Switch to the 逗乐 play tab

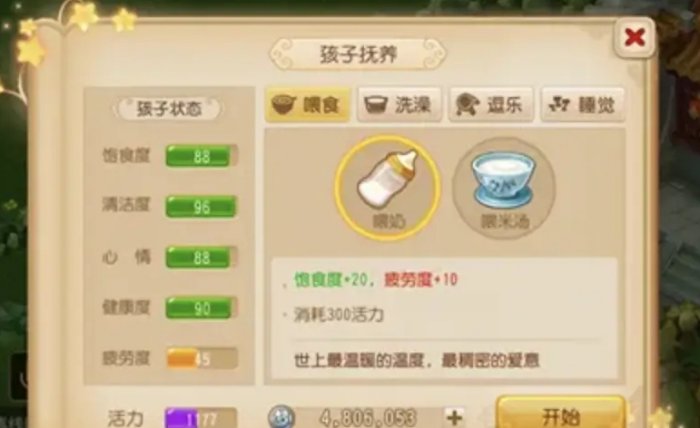pyautogui.click(x=491, y=105)
